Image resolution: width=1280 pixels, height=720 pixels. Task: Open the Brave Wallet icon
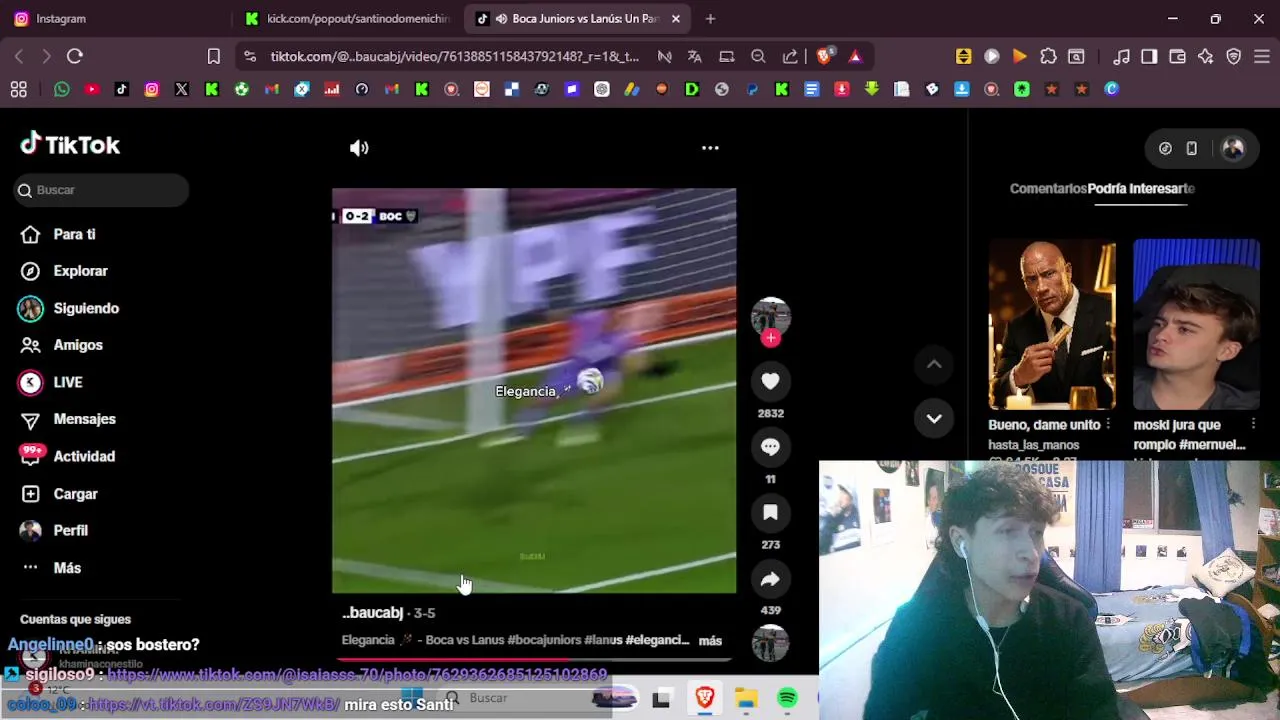coord(1177,57)
